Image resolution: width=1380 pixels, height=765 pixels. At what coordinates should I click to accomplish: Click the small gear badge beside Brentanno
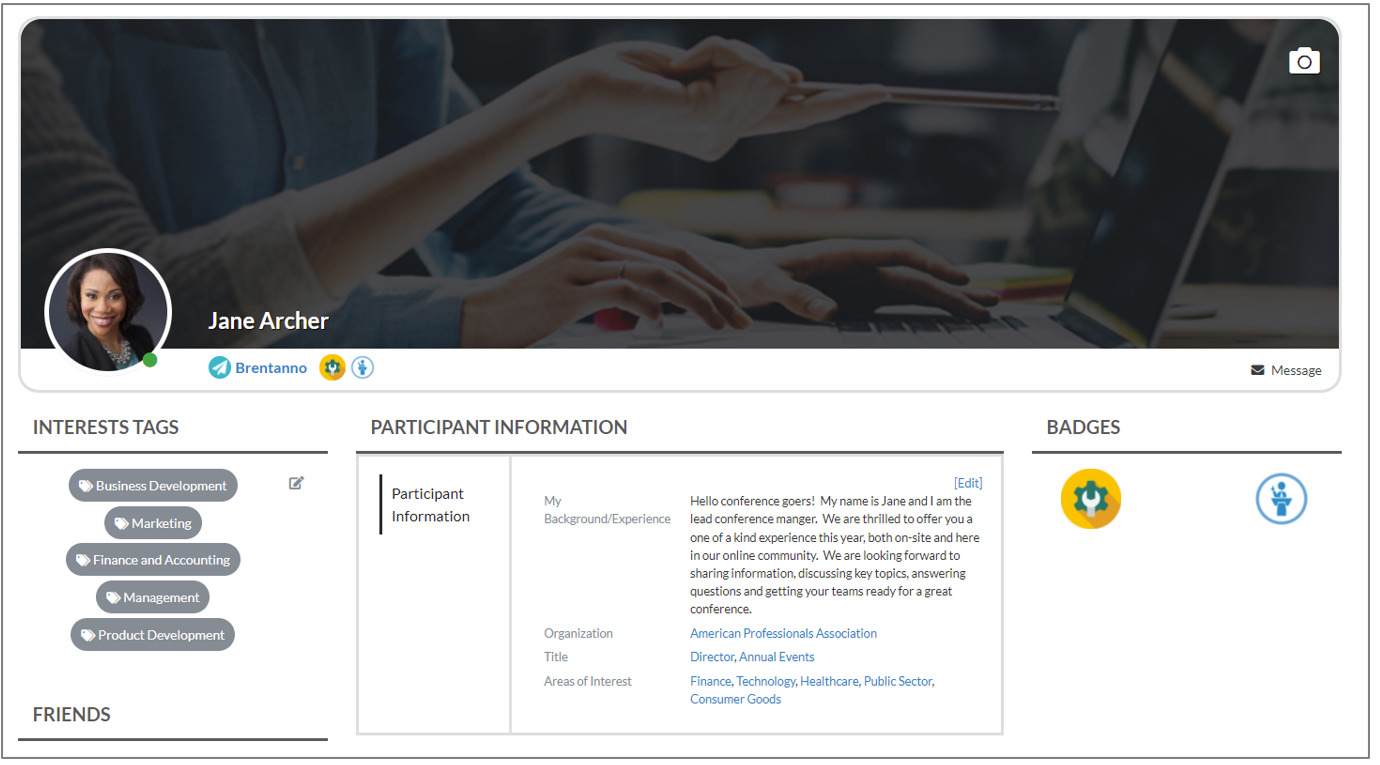click(332, 368)
